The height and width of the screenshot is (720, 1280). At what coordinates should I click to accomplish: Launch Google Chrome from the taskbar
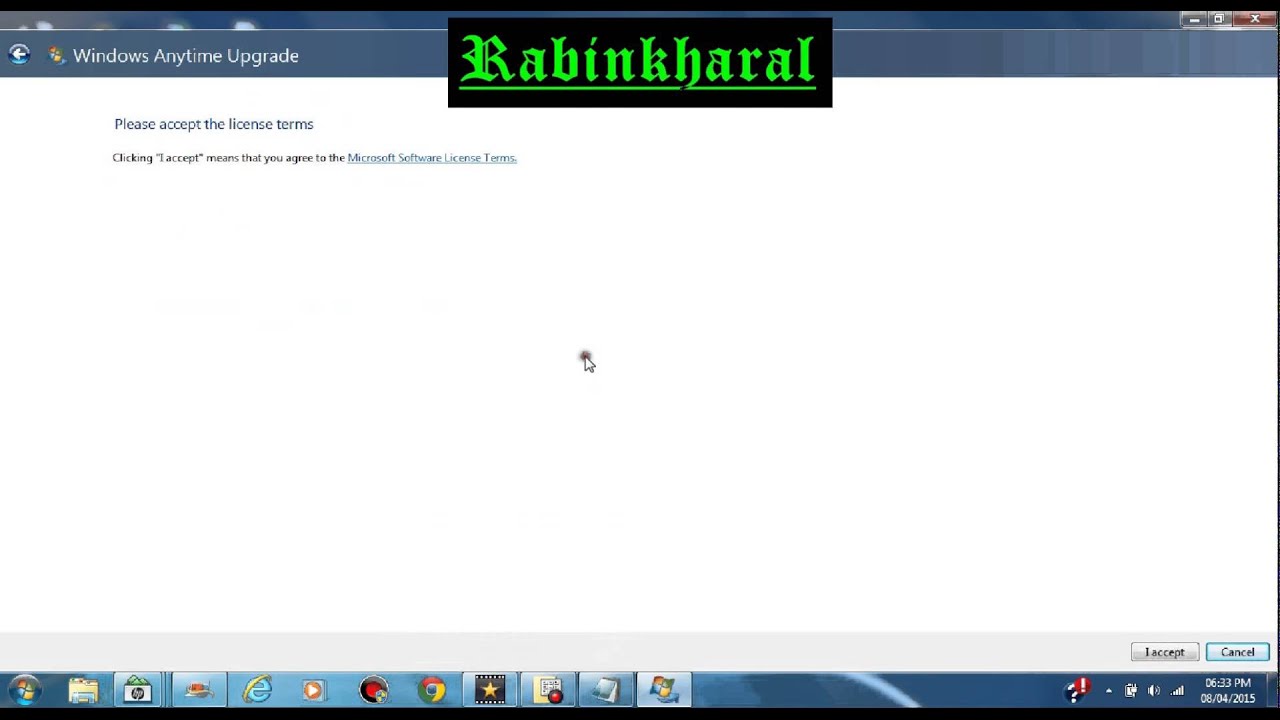(432, 690)
